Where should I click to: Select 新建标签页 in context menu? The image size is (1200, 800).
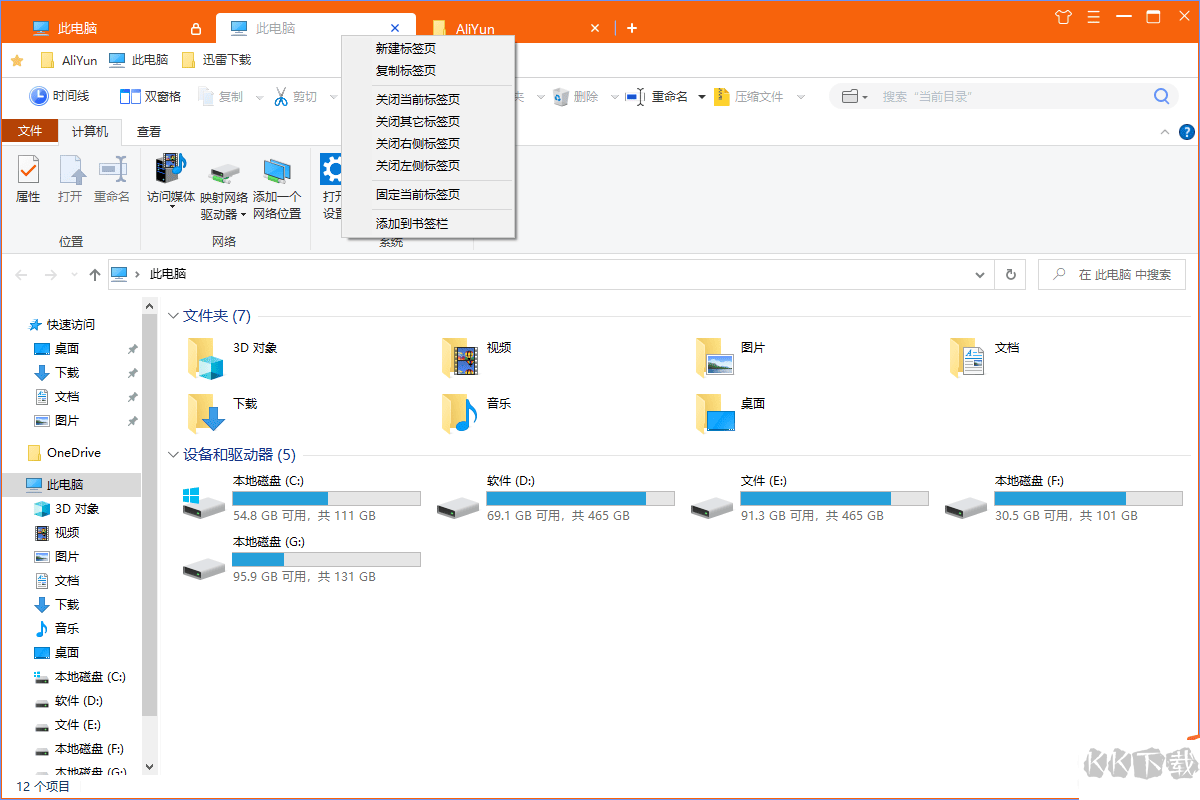point(406,49)
